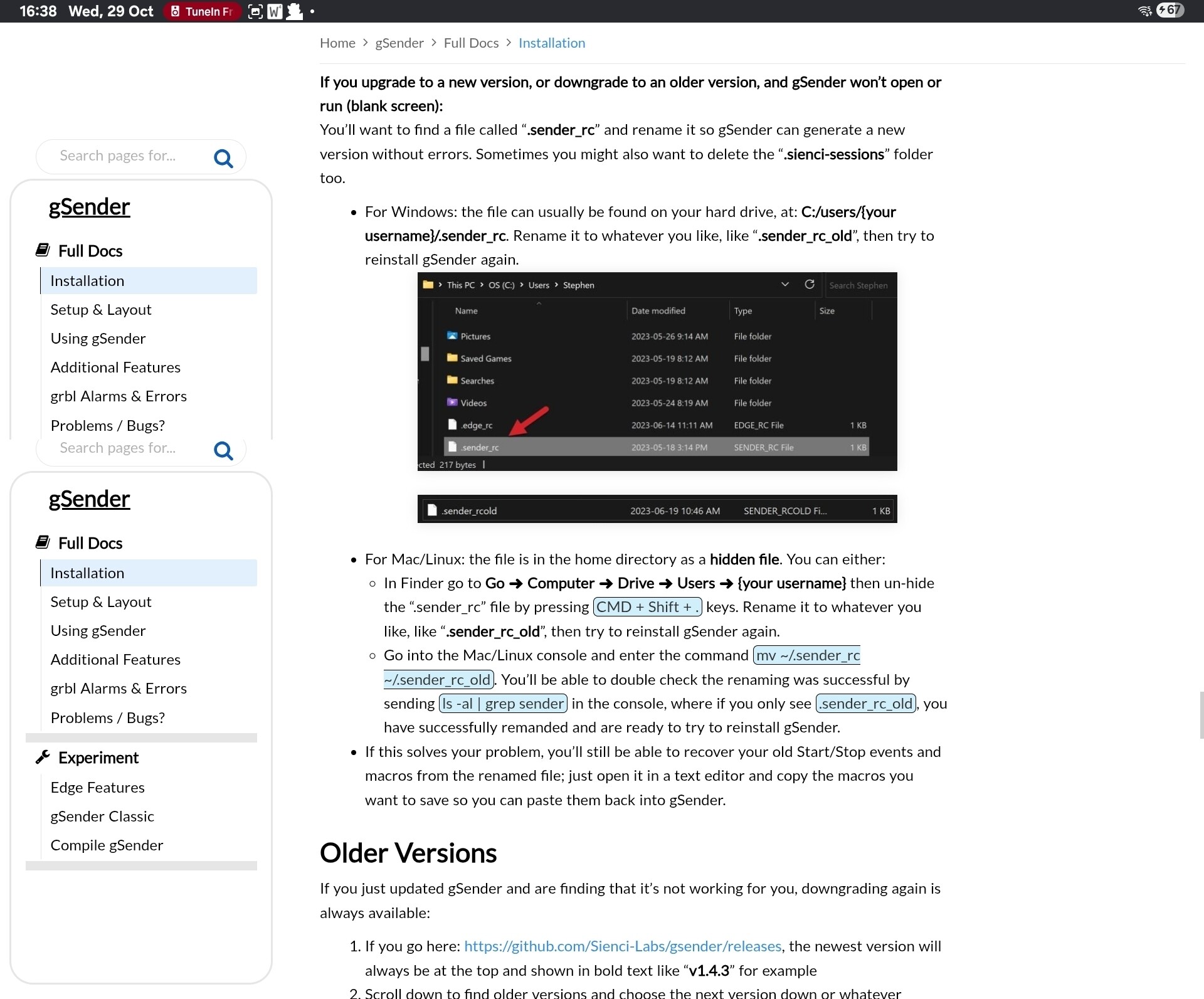Click the .sender_rc file explorer screenshot
1204x999 pixels.
click(x=657, y=371)
